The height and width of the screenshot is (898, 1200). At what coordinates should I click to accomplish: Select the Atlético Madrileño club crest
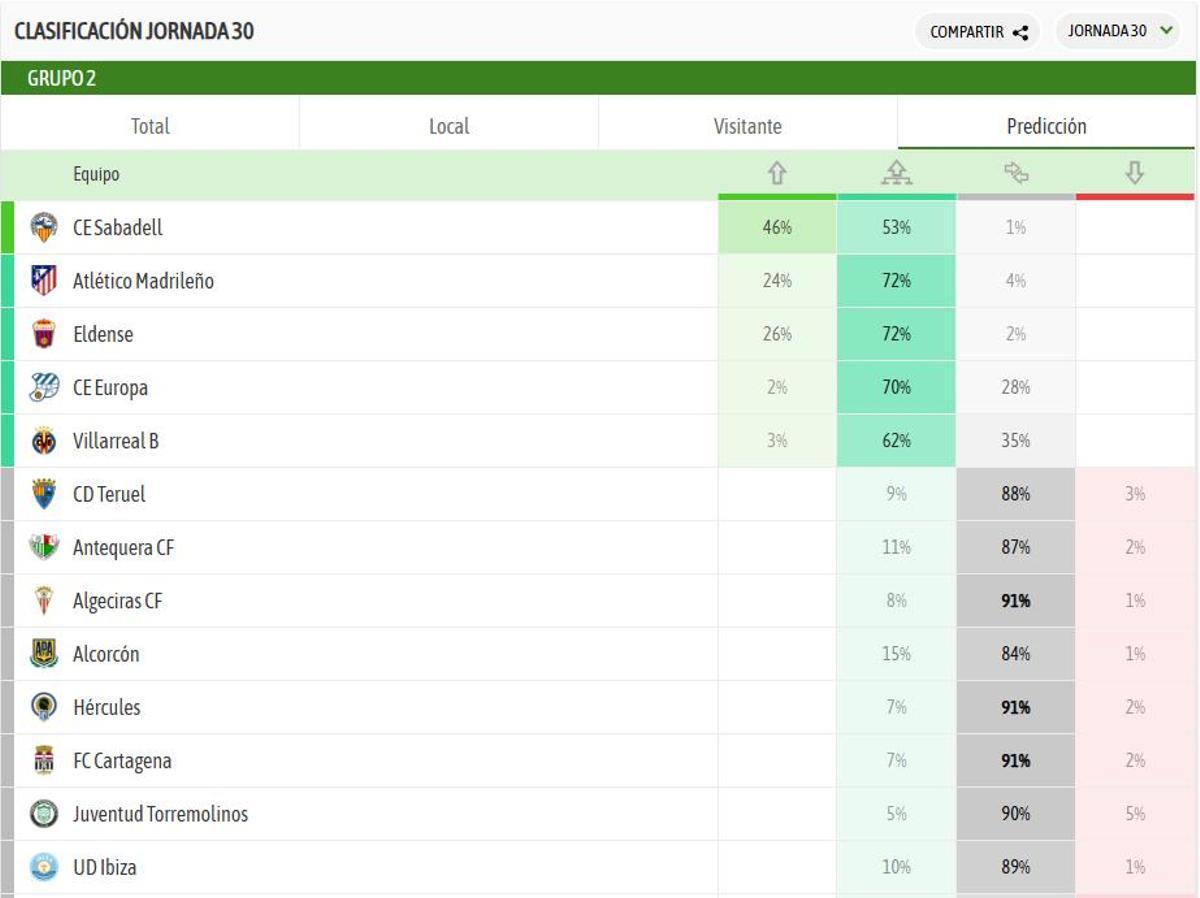tap(42, 281)
